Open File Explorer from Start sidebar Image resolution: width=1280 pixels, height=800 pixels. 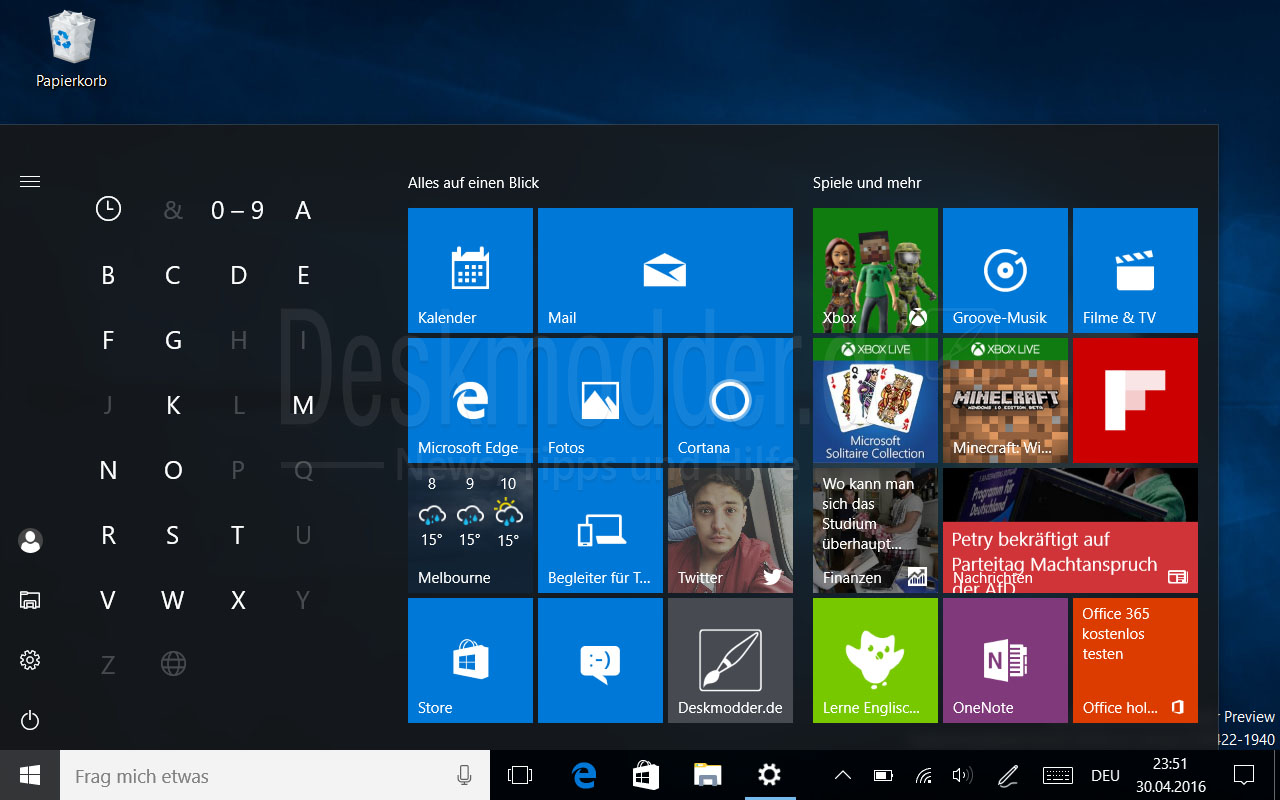[x=30, y=600]
